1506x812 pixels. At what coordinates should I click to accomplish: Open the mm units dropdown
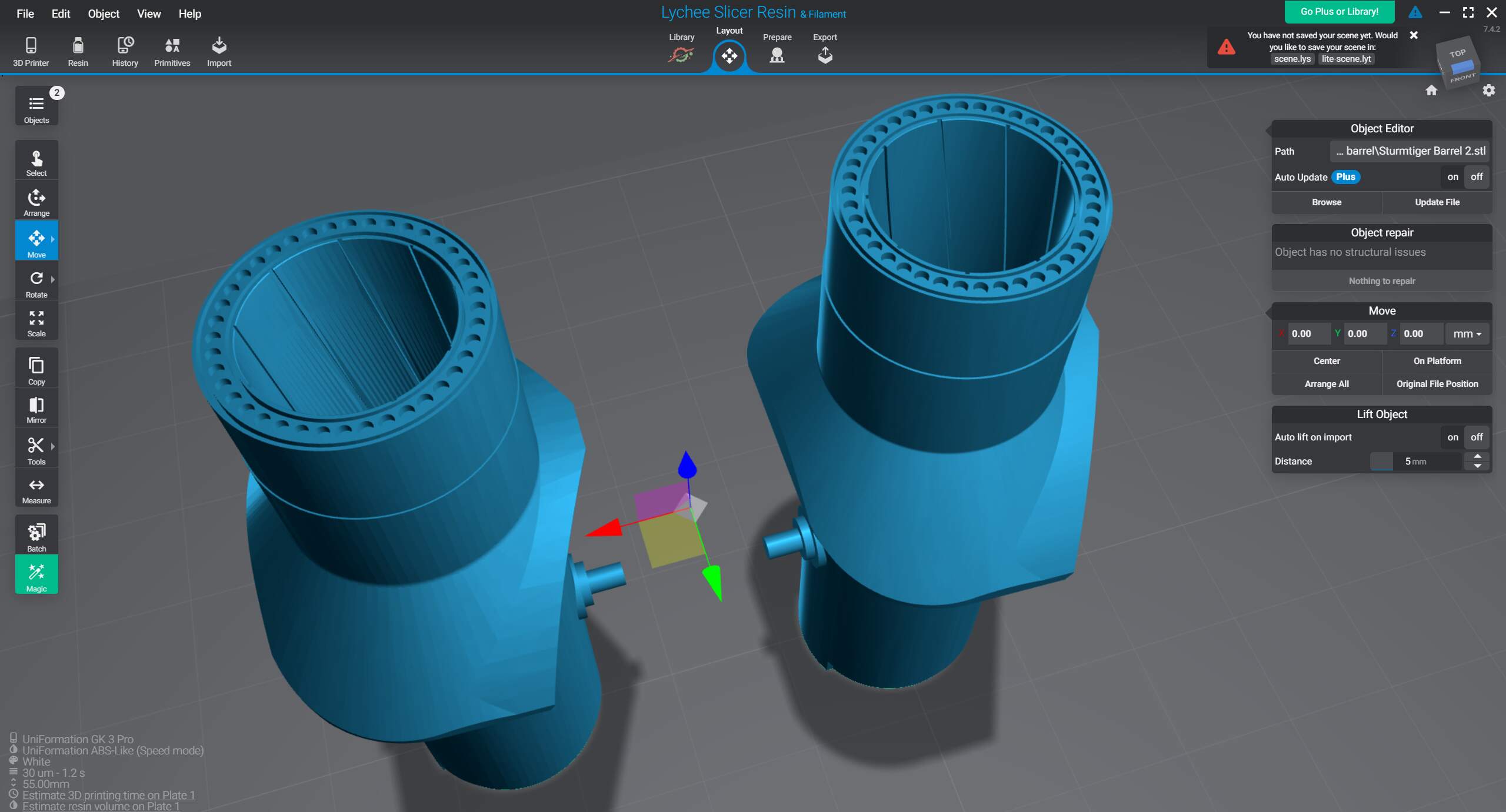1467,333
